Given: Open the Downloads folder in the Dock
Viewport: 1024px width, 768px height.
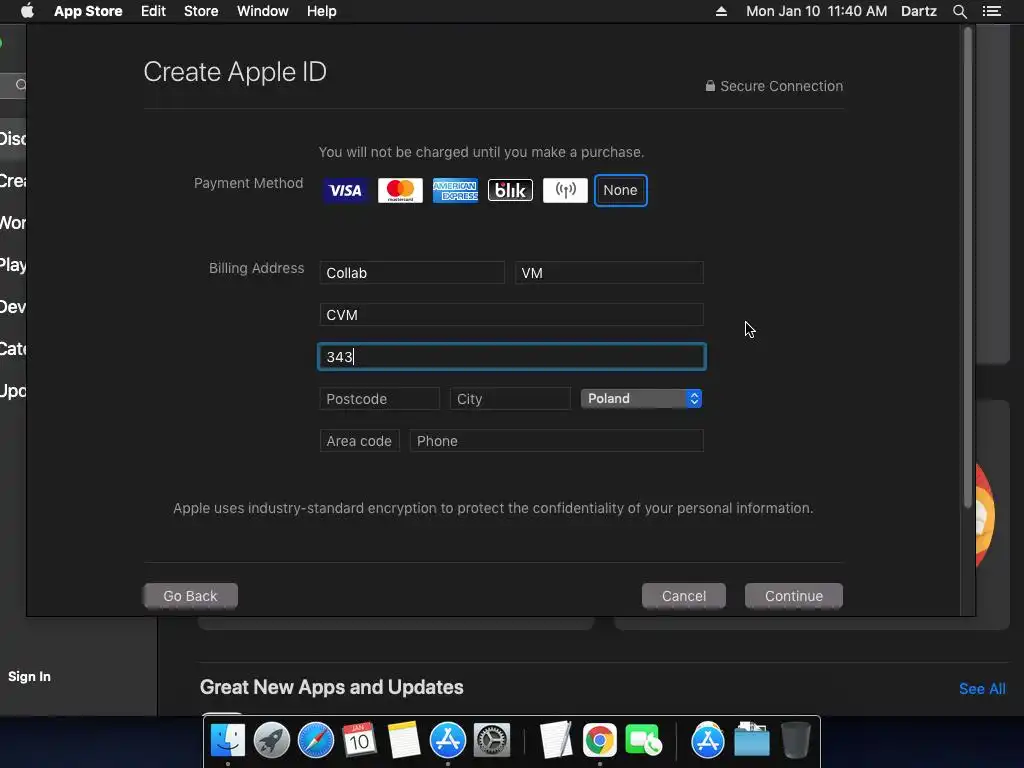Looking at the screenshot, I should click(x=752, y=740).
